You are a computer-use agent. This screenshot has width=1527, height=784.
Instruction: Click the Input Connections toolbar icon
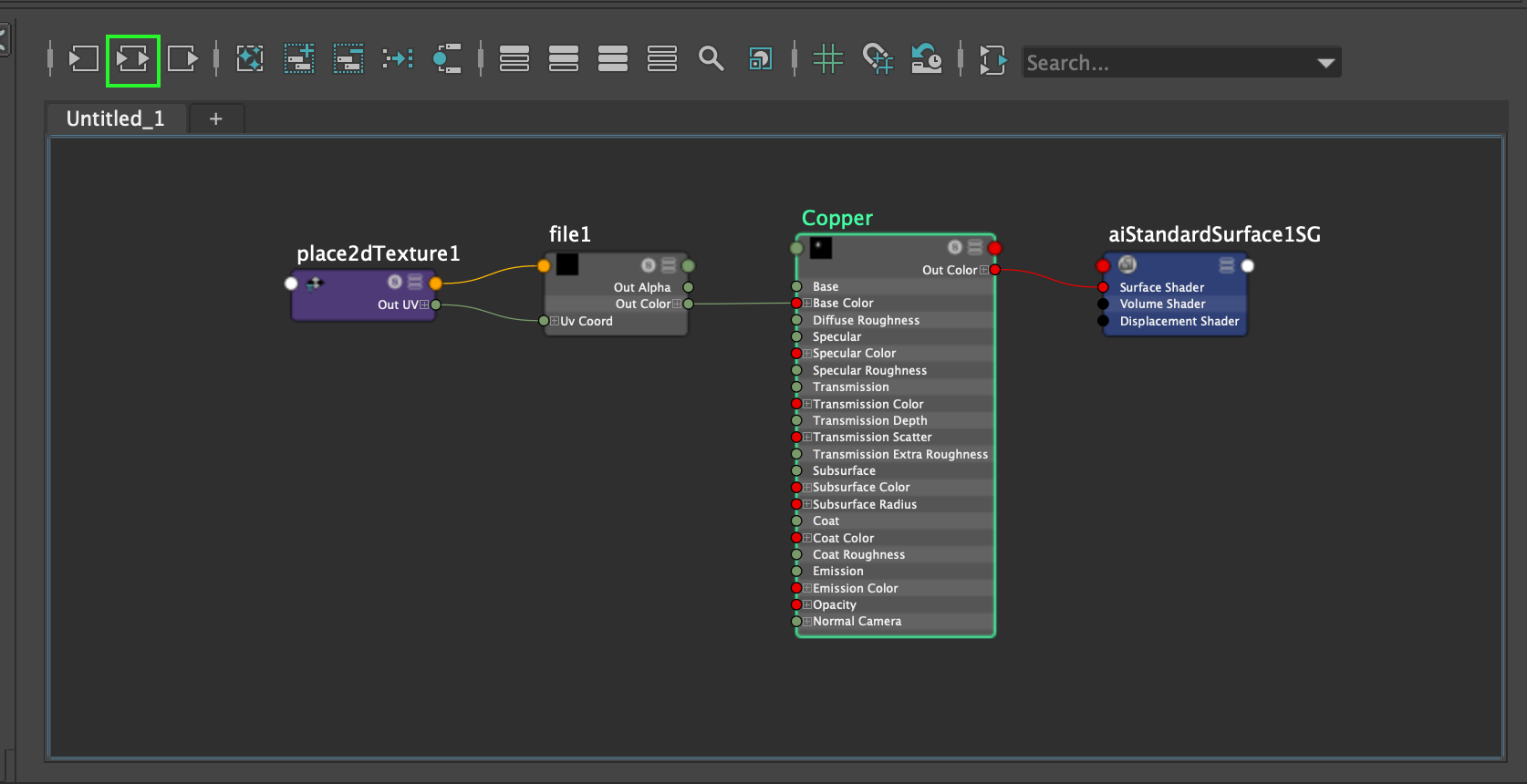coord(84,60)
